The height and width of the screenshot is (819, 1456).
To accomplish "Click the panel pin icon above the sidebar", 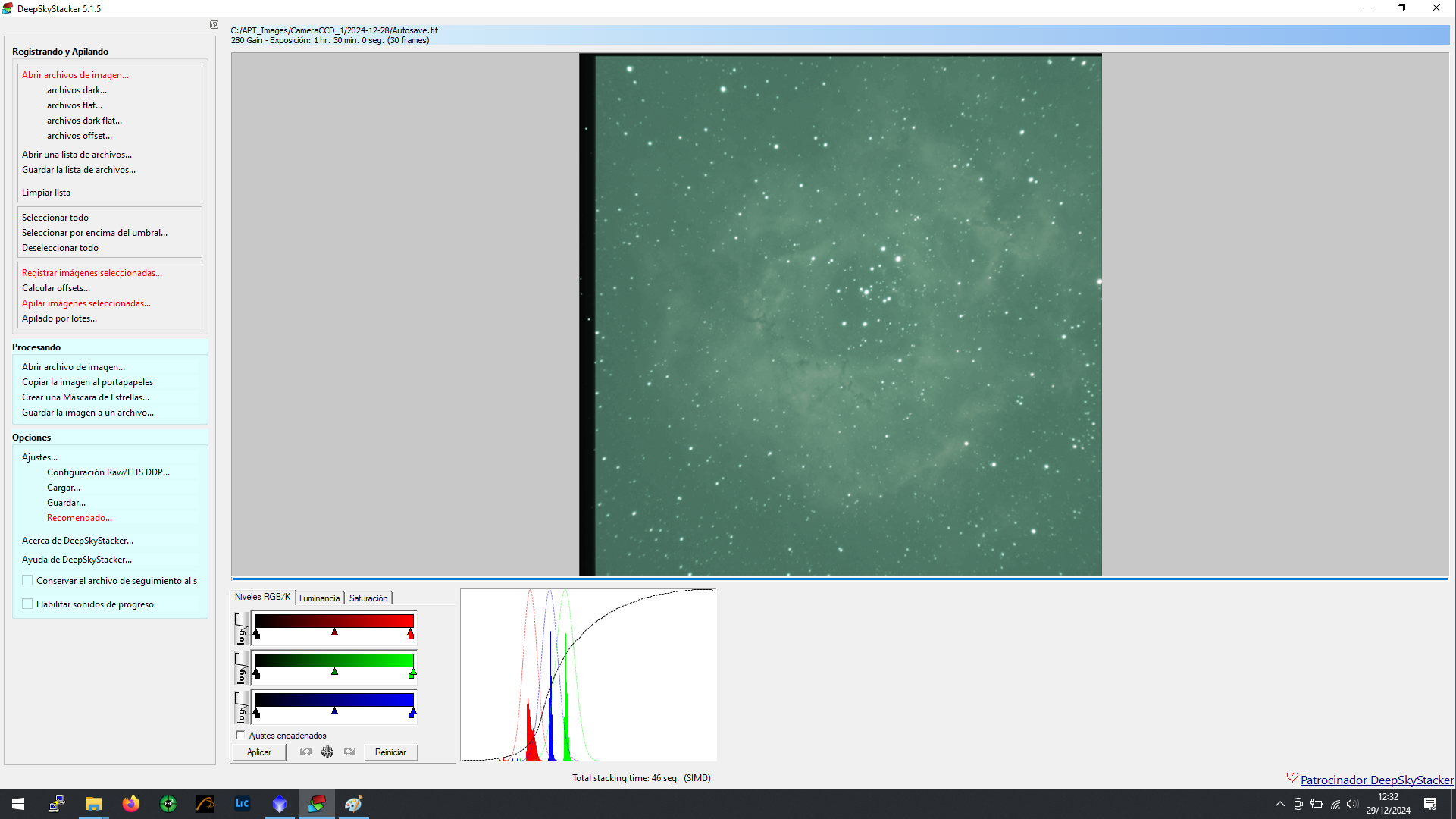I will [x=214, y=25].
